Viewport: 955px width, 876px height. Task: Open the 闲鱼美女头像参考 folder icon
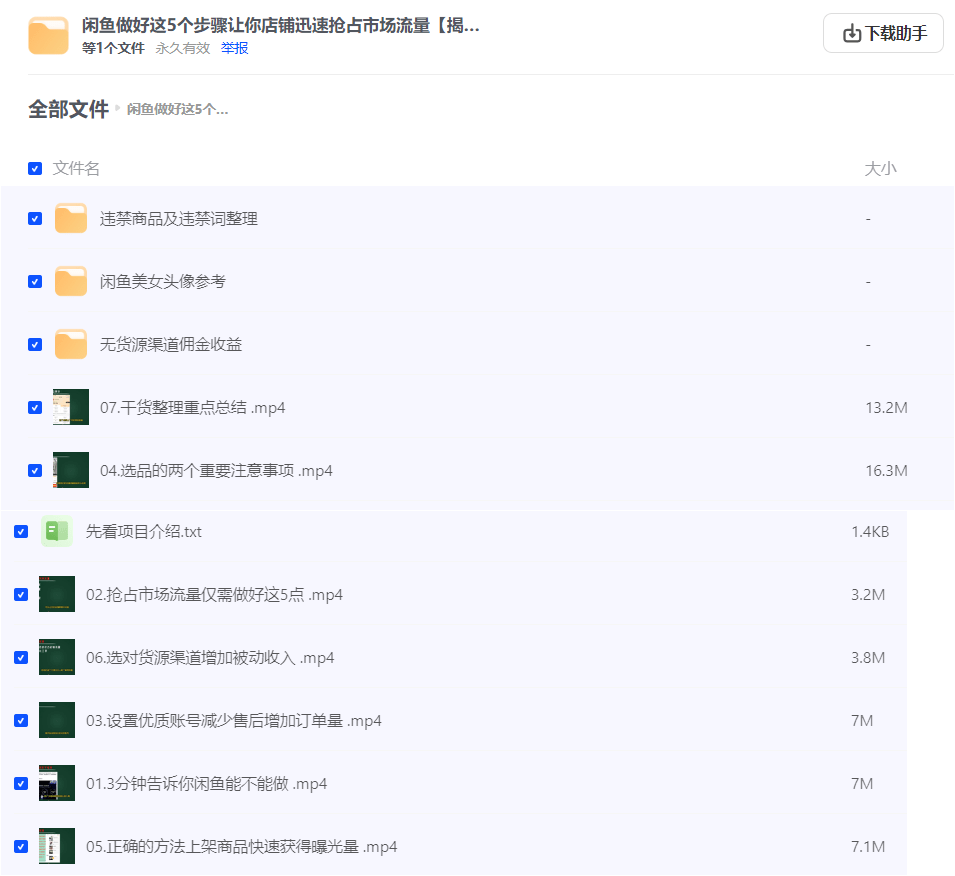pyautogui.click(x=70, y=281)
